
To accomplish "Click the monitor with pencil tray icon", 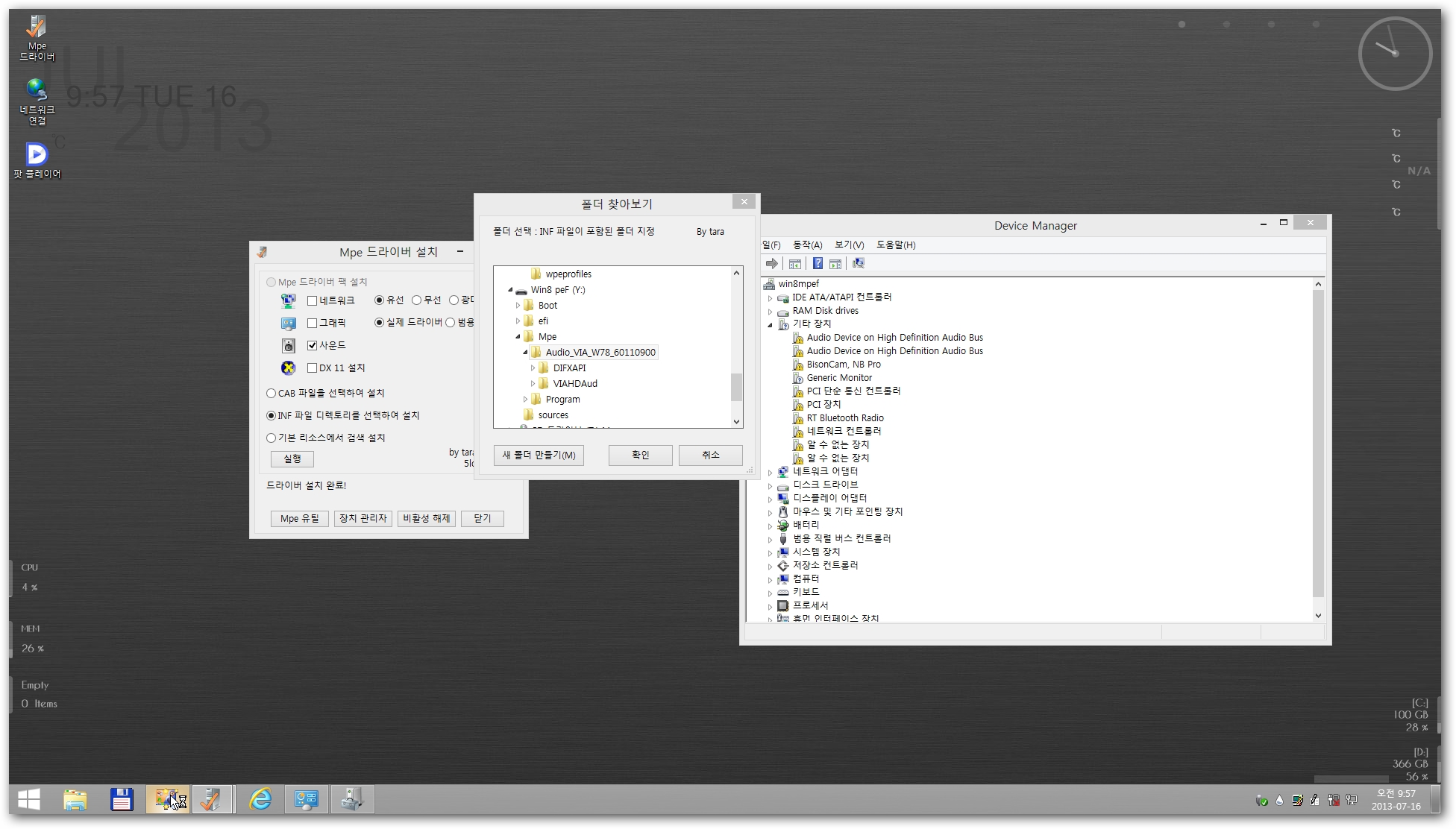I will click(x=1298, y=801).
